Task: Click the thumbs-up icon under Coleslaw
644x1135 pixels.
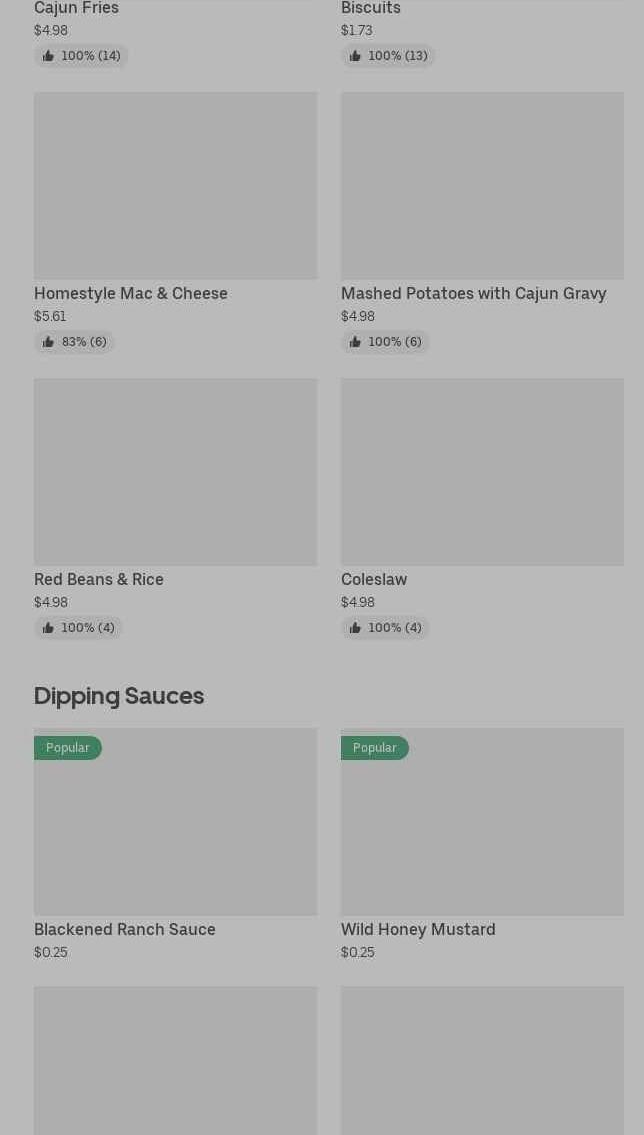Action: pyautogui.click(x=355, y=628)
